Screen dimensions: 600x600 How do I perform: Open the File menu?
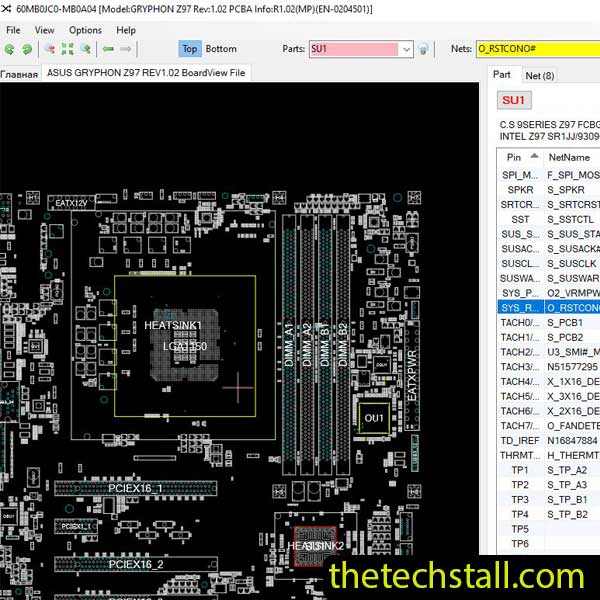pos(13,30)
